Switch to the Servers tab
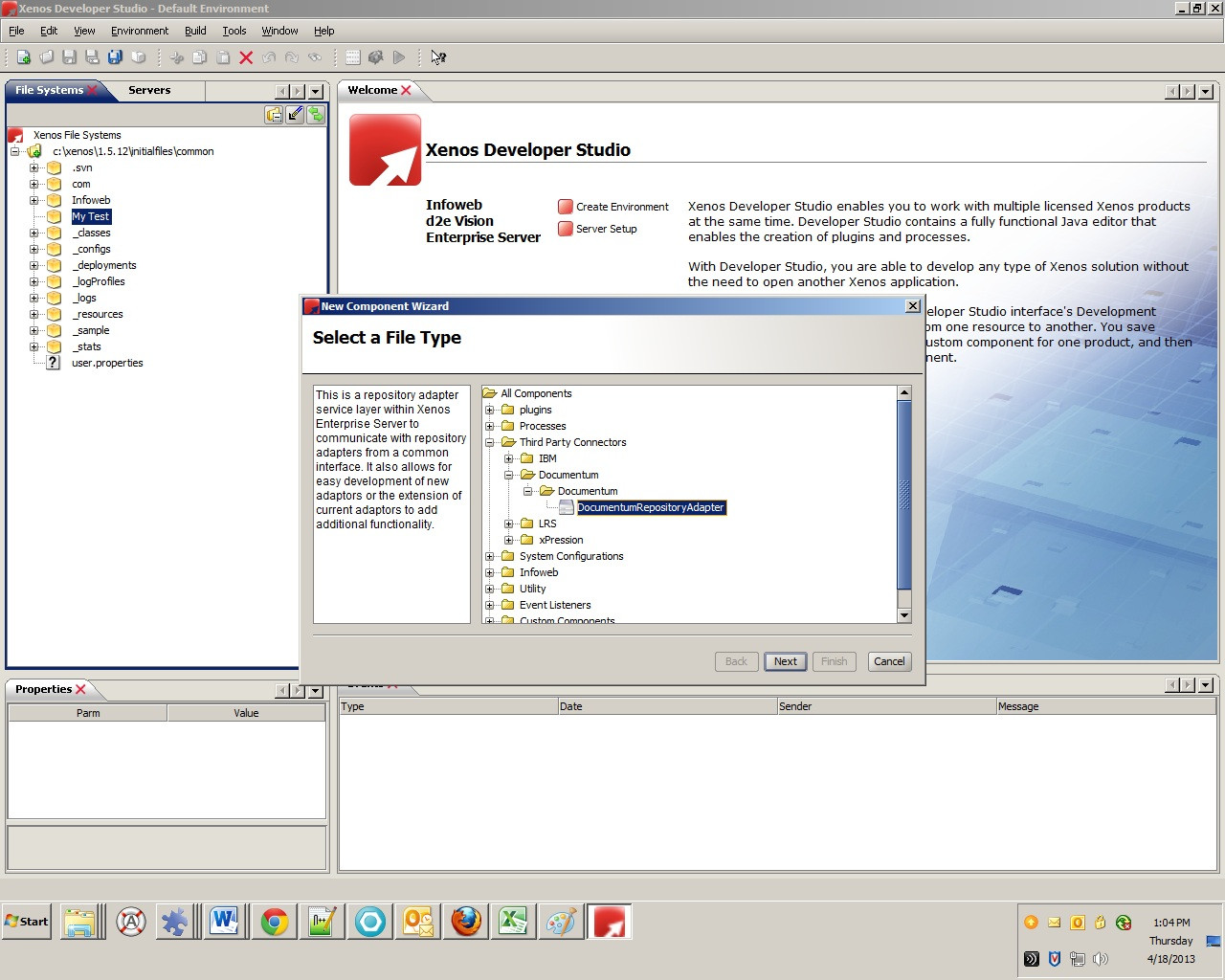The image size is (1225, 980). pos(149,90)
